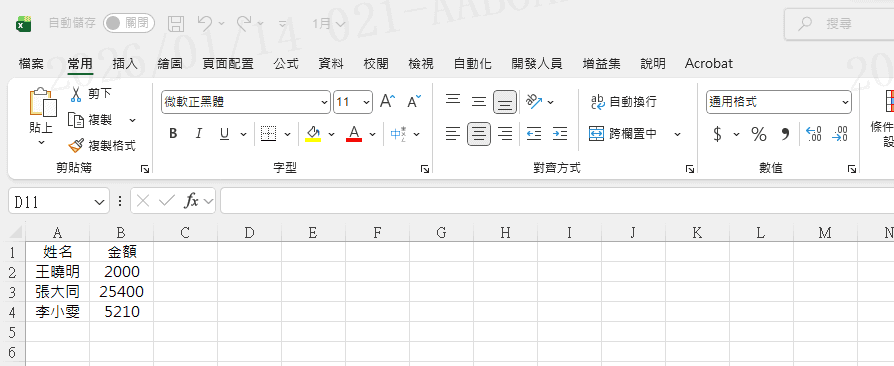The width and height of the screenshot is (894, 366).
Task: Click the increase decimal places icon
Action: click(813, 135)
